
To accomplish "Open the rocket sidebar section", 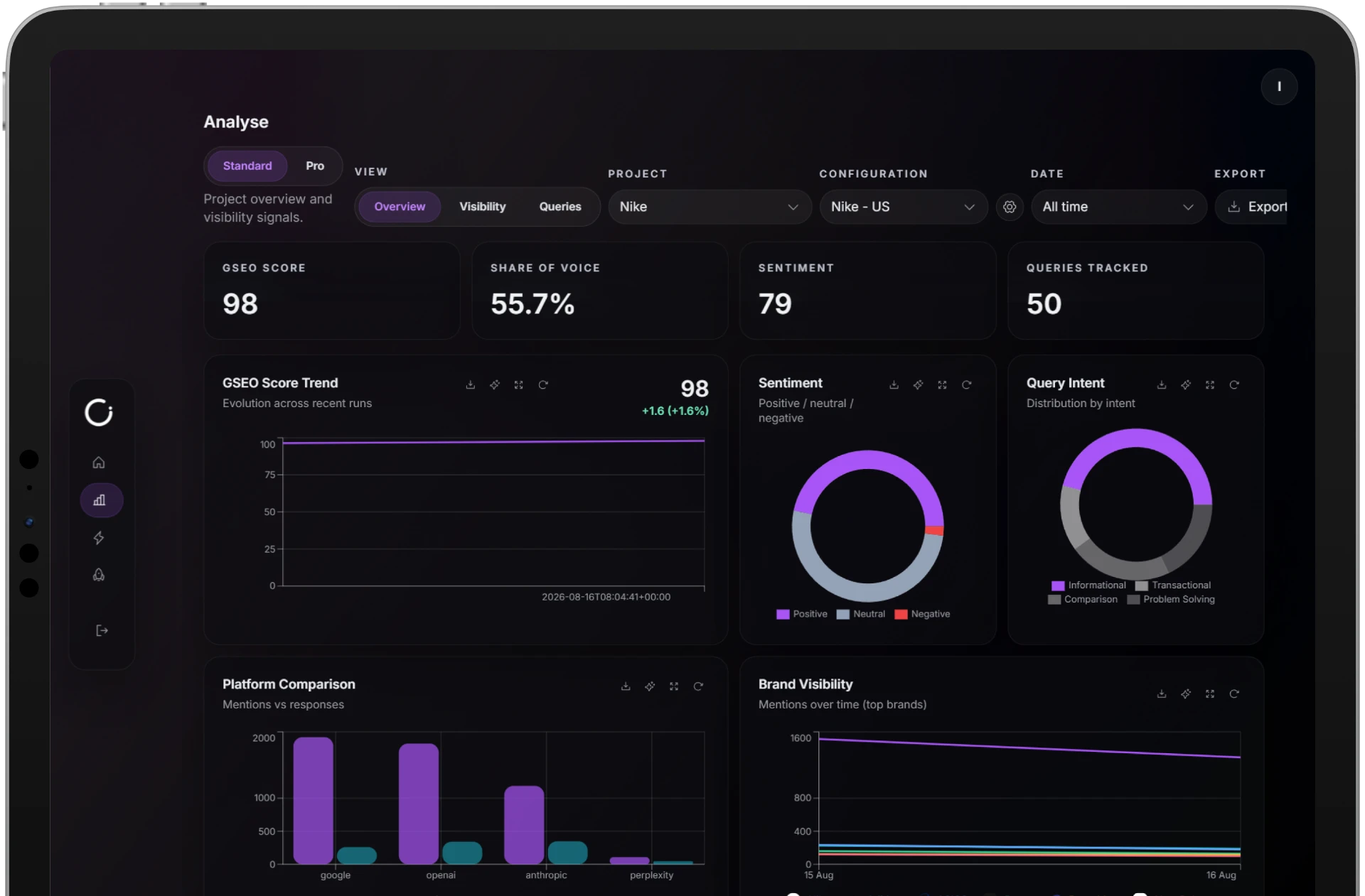I will 99,575.
